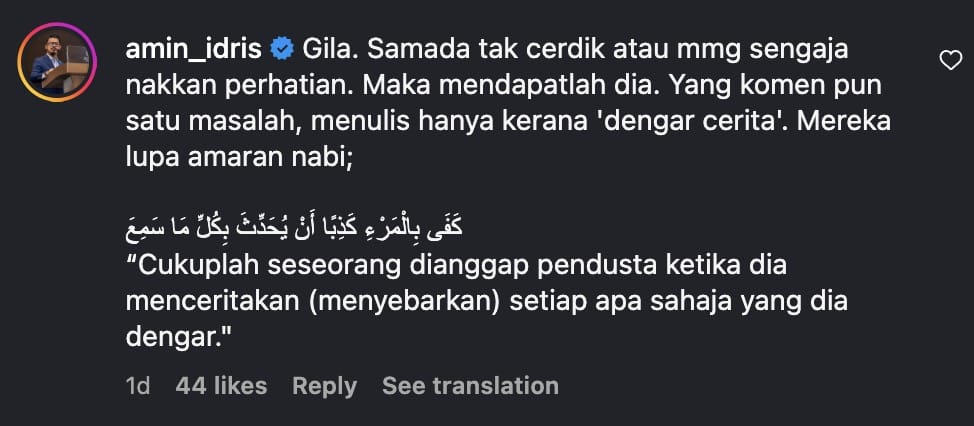Click the text "lupa amaran nabi;"
Screen dimensions: 974x426
point(240,157)
